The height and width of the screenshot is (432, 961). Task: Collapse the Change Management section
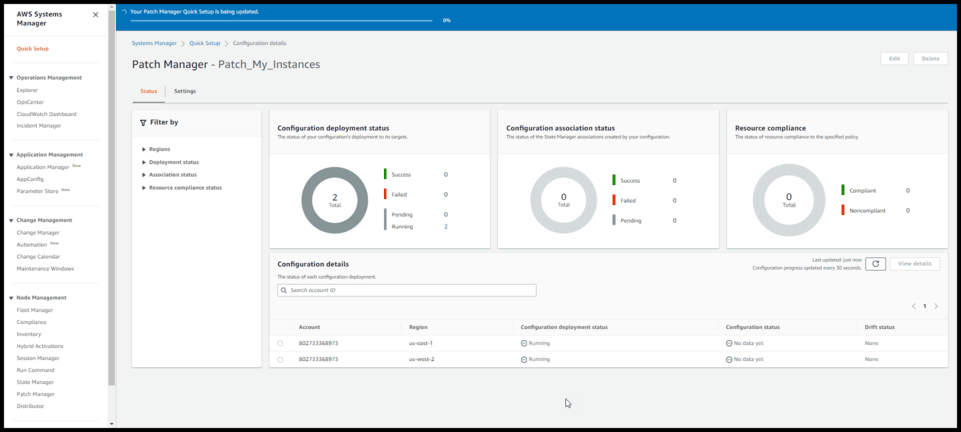pyautogui.click(x=12, y=220)
